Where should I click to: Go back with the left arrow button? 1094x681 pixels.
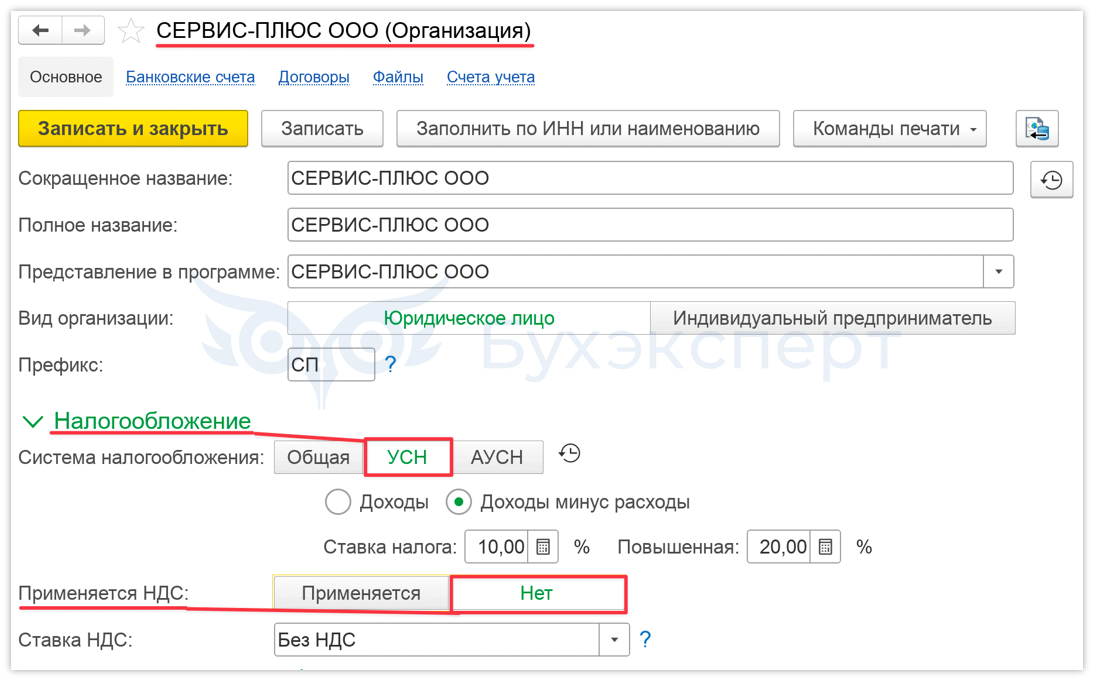click(40, 30)
